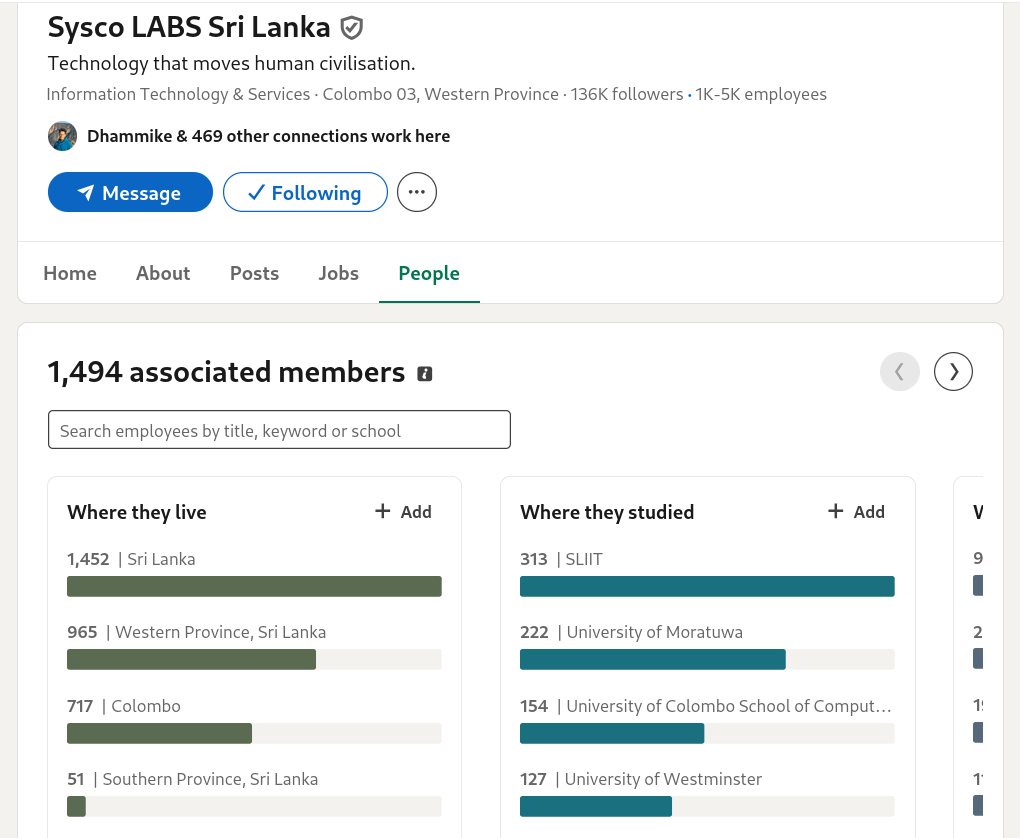Open Dhammike & 469 other connections link
Image resolution: width=1020 pixels, height=838 pixels.
point(269,136)
